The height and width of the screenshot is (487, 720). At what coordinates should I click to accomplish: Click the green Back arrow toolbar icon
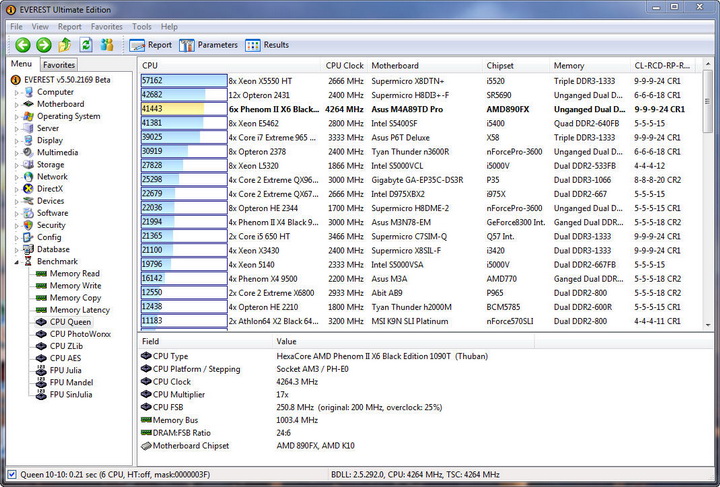(x=22, y=45)
